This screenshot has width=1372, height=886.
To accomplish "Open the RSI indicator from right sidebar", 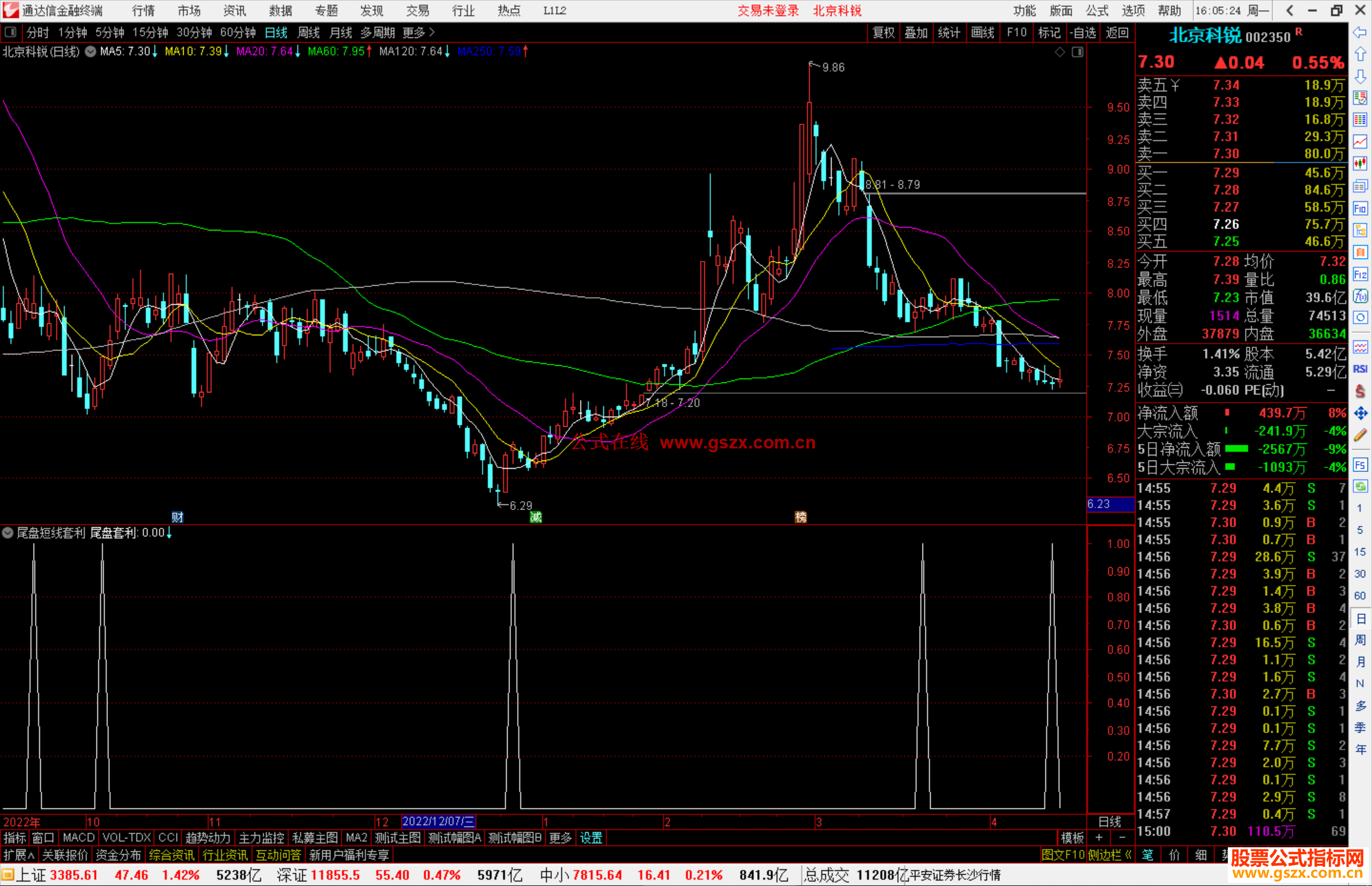I will coord(1360,369).
